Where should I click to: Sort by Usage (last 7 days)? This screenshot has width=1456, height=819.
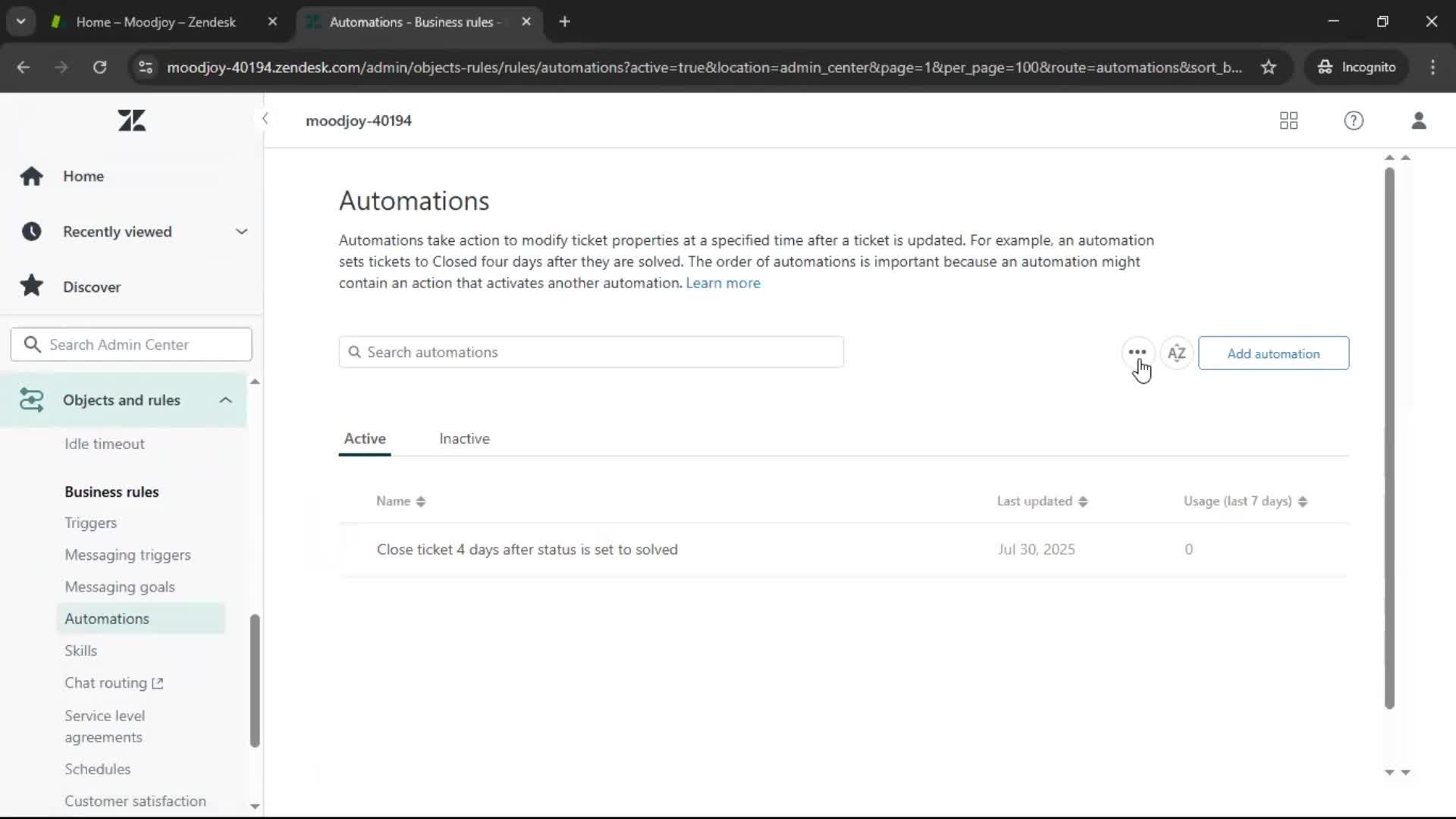coord(1245,501)
